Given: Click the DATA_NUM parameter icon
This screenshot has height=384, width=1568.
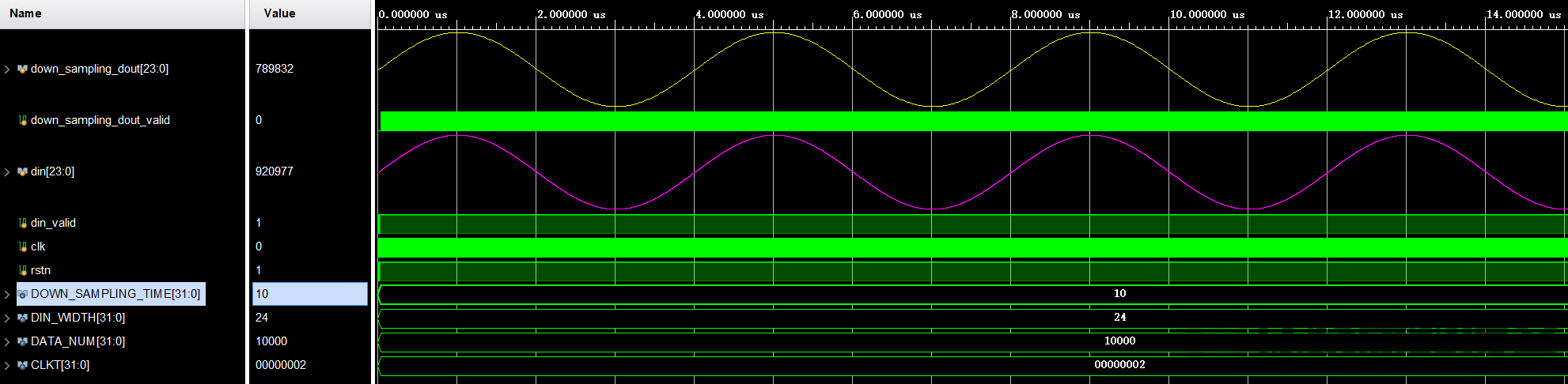Looking at the screenshot, I should coord(22,342).
